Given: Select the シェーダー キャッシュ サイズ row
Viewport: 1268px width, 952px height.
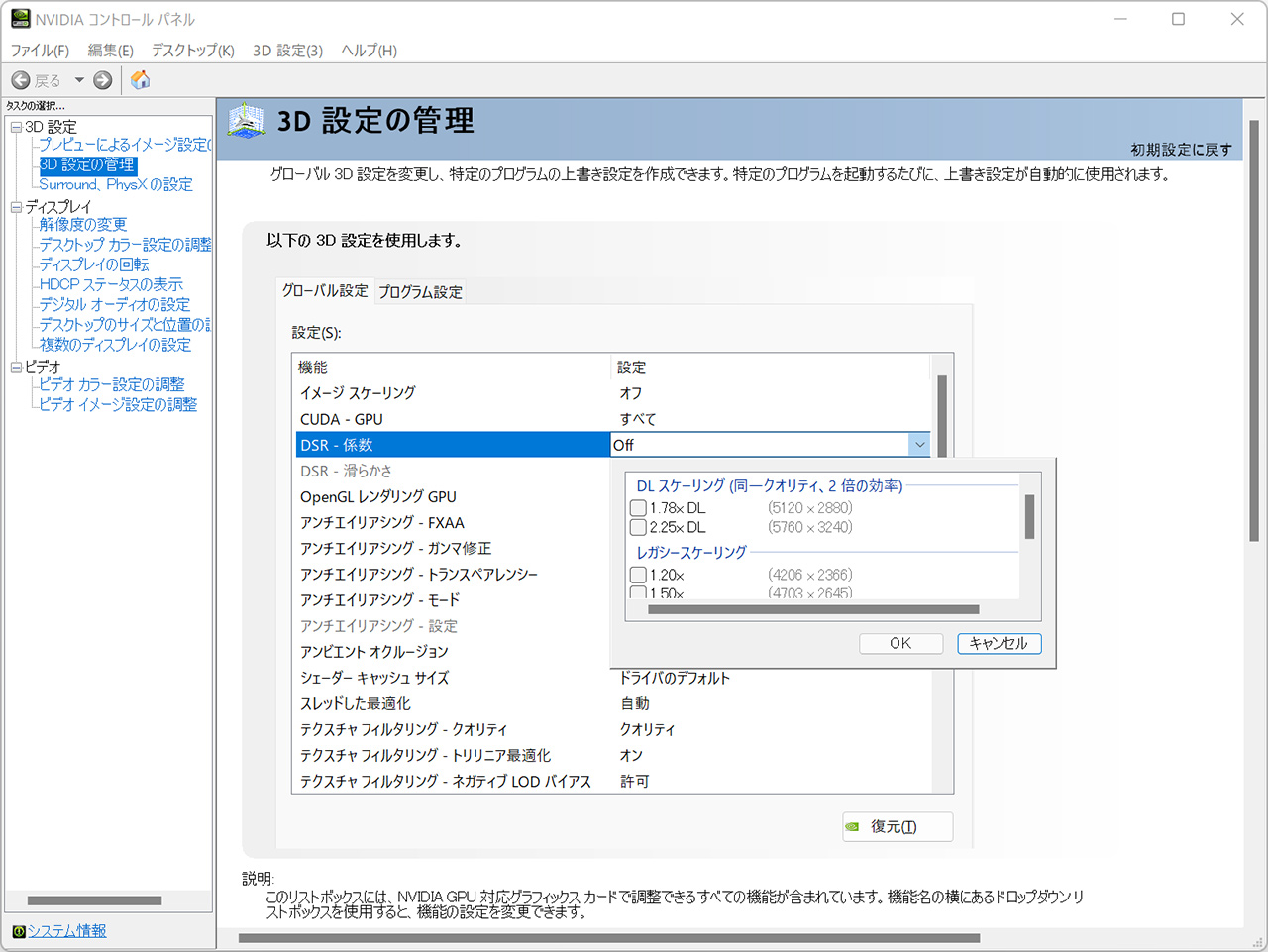Looking at the screenshot, I should 613,678.
